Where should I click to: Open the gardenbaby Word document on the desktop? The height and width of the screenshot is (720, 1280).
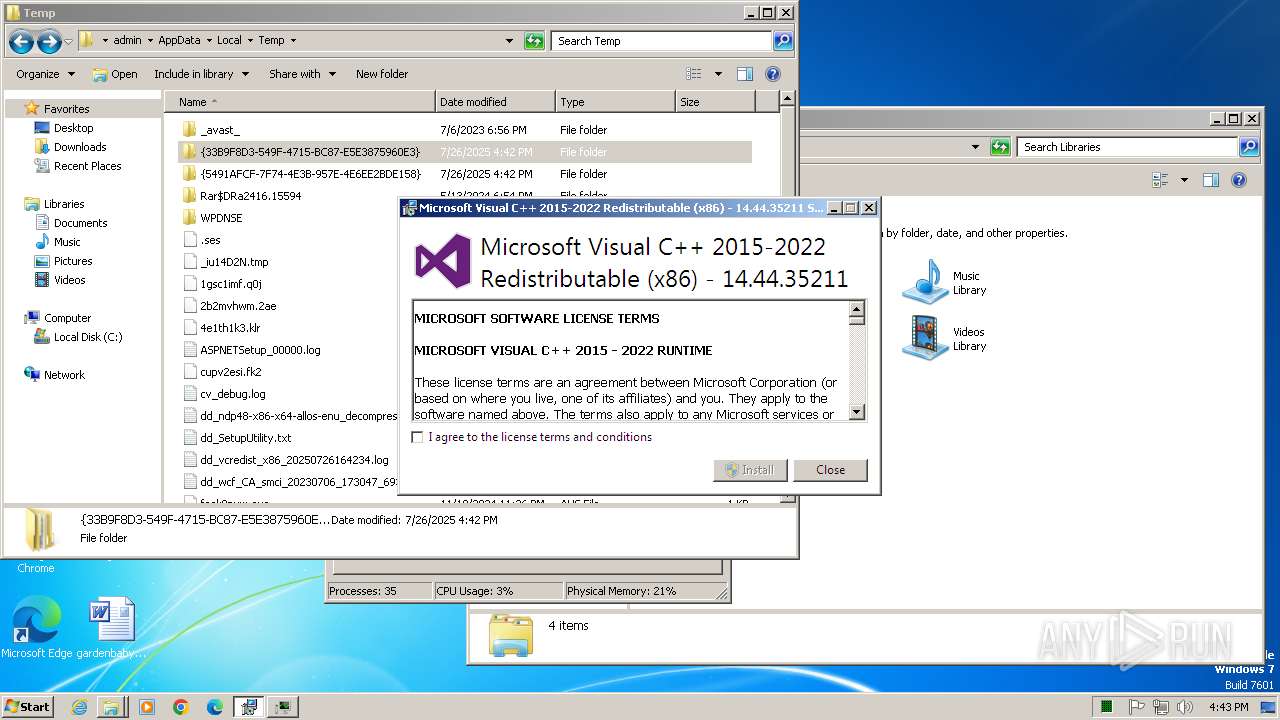tap(111, 628)
